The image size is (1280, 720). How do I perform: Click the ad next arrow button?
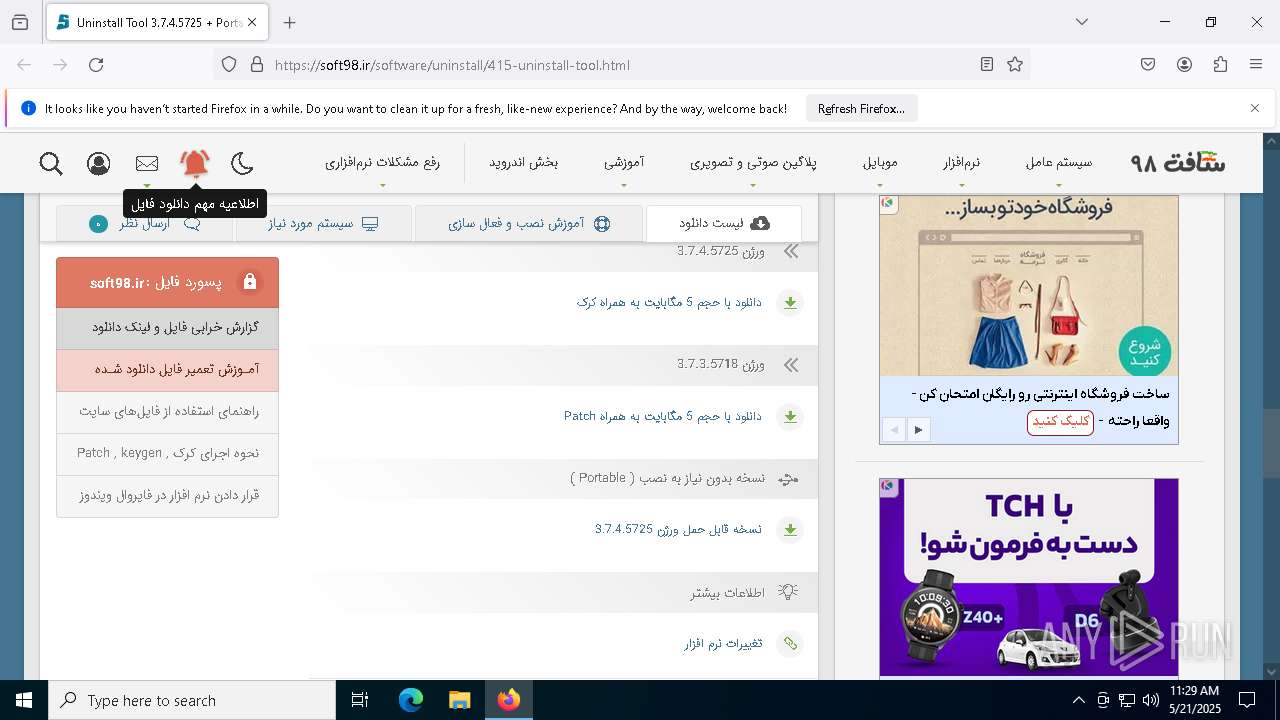[x=918, y=430]
